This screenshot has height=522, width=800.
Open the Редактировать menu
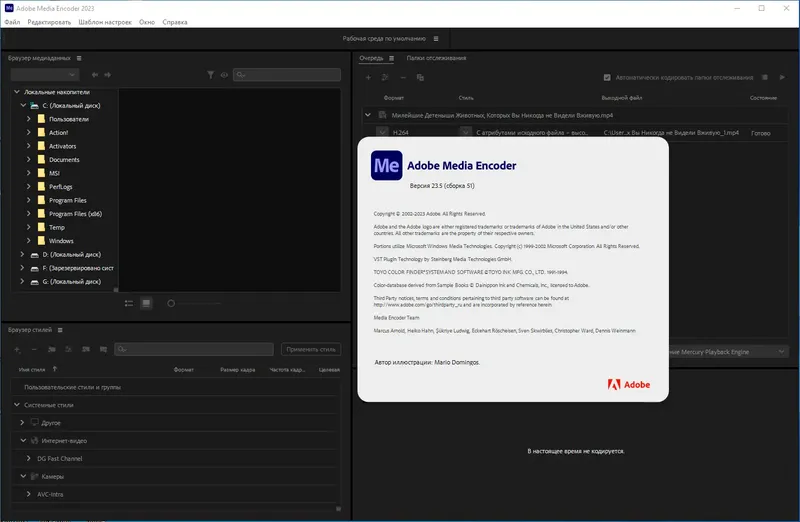coord(49,22)
